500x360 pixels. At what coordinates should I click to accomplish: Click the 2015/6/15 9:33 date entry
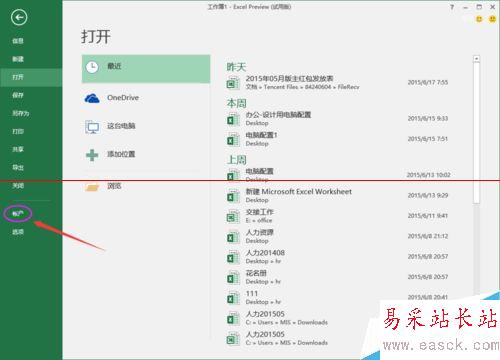tap(428, 118)
